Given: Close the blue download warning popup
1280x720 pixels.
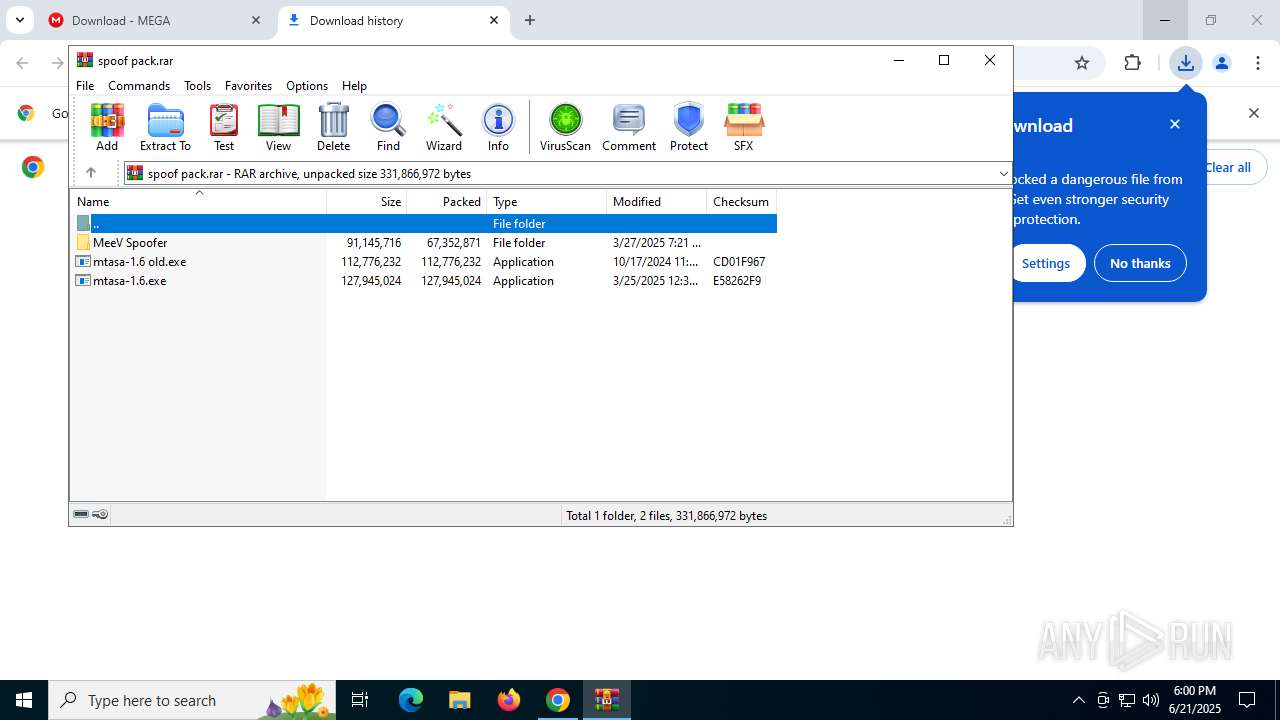Looking at the screenshot, I should [x=1175, y=124].
